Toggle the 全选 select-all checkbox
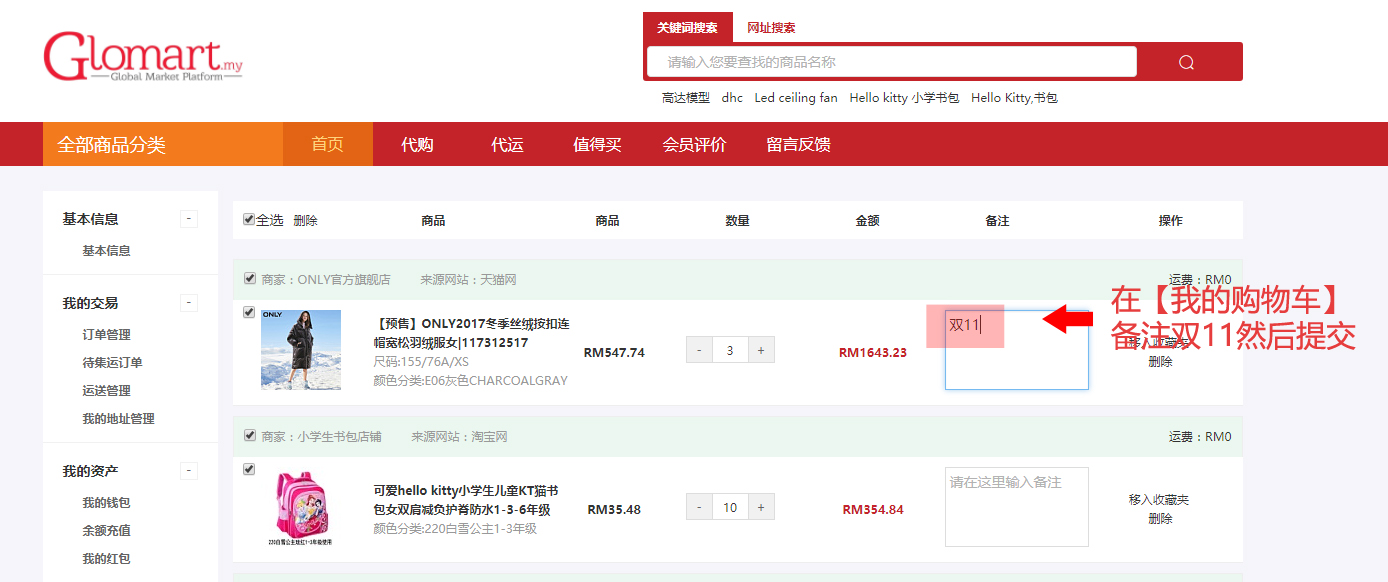 pyautogui.click(x=249, y=220)
